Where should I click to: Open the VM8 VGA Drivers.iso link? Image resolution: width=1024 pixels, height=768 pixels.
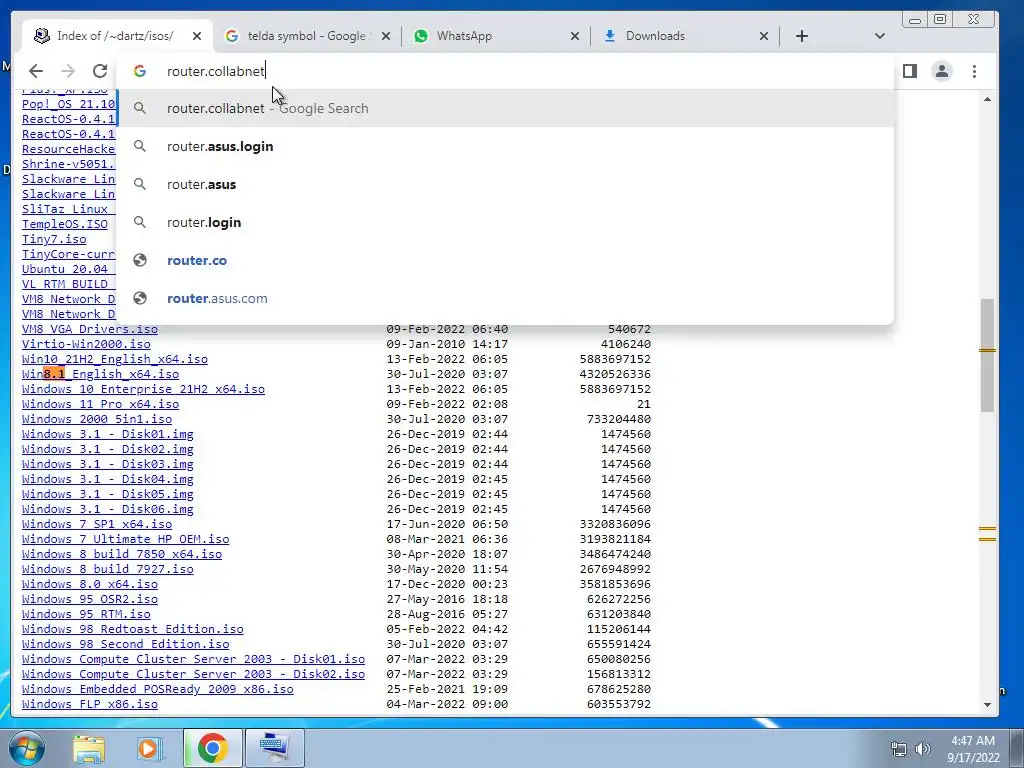pos(89,329)
